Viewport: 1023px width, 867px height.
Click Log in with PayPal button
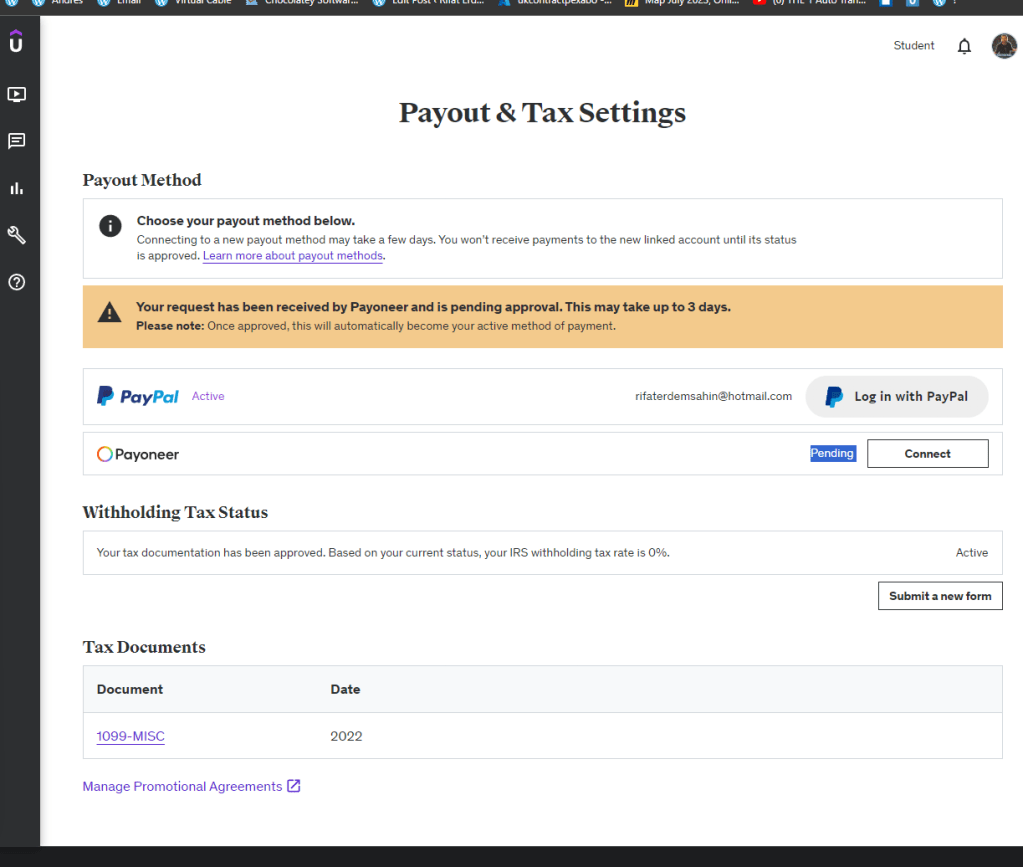pyautogui.click(x=897, y=397)
